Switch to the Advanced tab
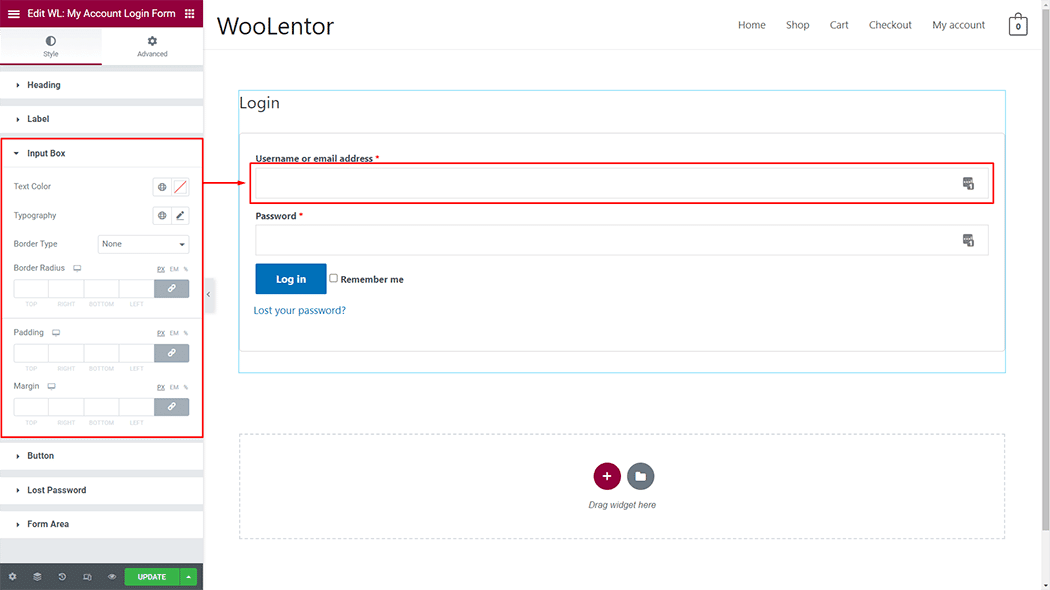The height and width of the screenshot is (590, 1050). tap(152, 46)
